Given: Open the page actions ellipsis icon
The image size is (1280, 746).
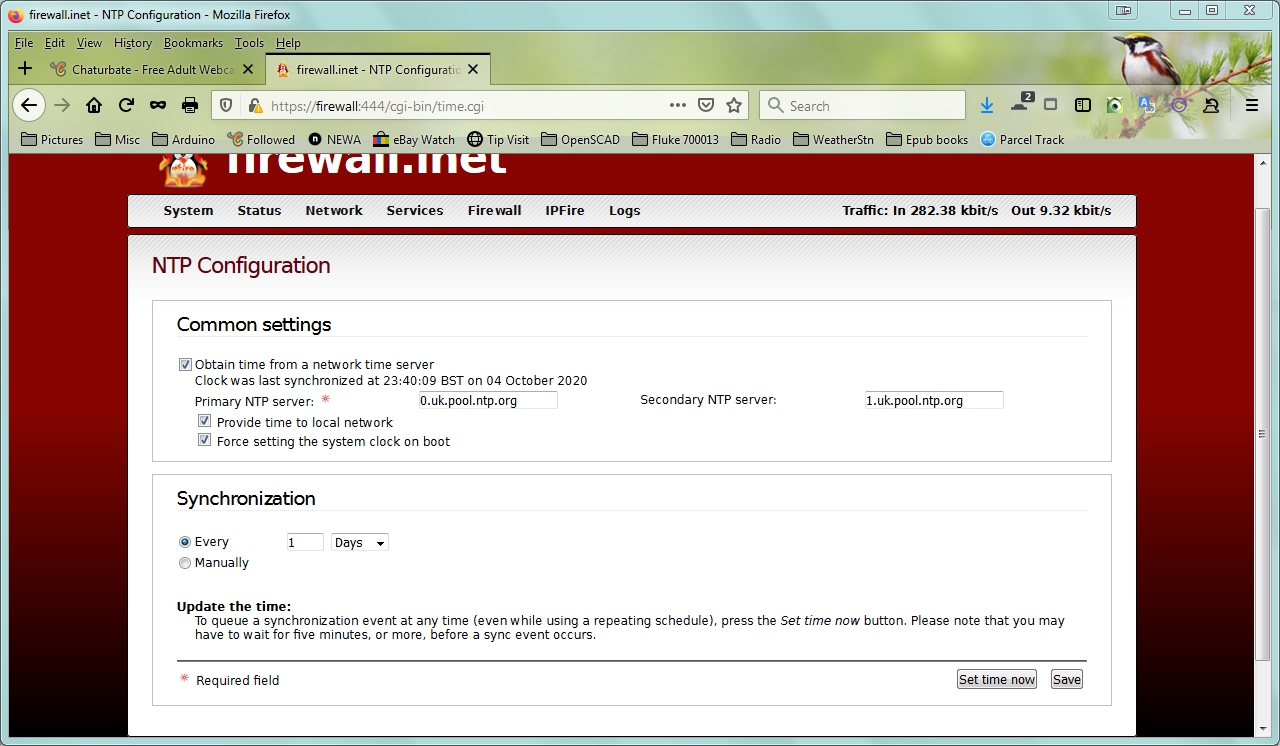Looking at the screenshot, I should tap(677, 105).
